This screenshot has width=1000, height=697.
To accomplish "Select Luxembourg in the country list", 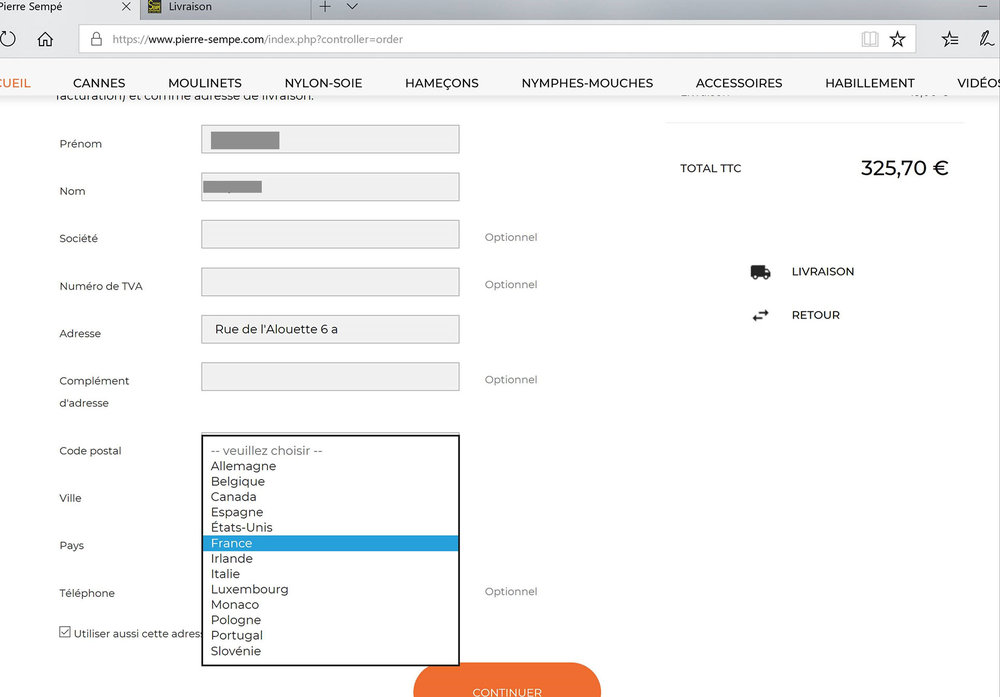I will pyautogui.click(x=330, y=589).
